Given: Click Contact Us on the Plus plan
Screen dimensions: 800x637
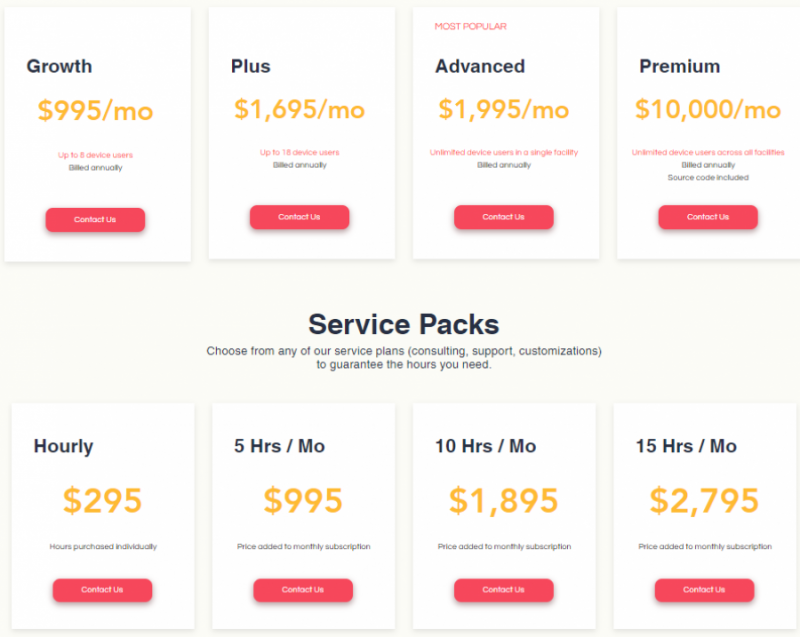Looking at the screenshot, I should pyautogui.click(x=299, y=217).
